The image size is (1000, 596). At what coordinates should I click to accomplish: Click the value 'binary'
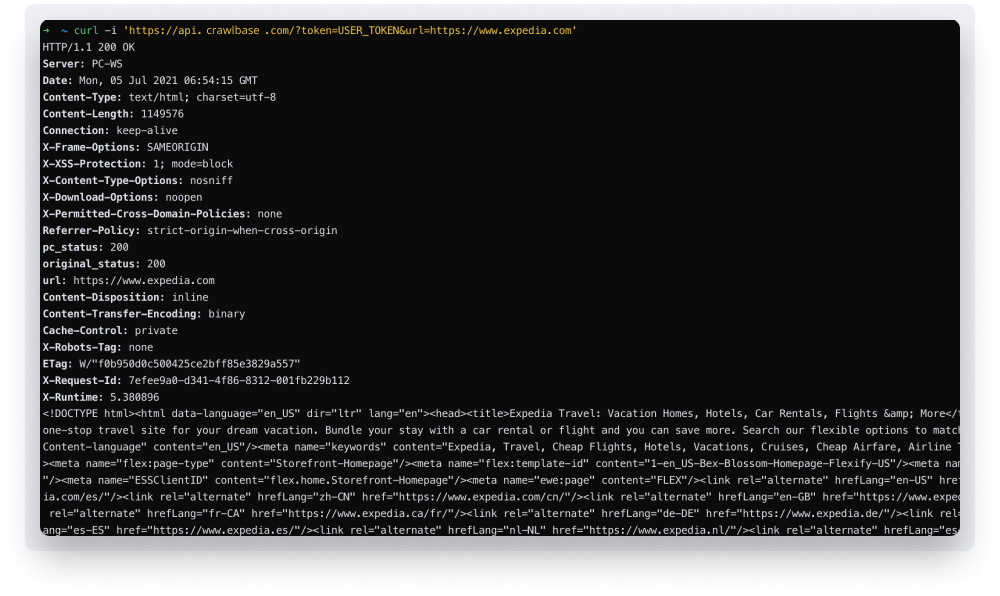[227, 314]
